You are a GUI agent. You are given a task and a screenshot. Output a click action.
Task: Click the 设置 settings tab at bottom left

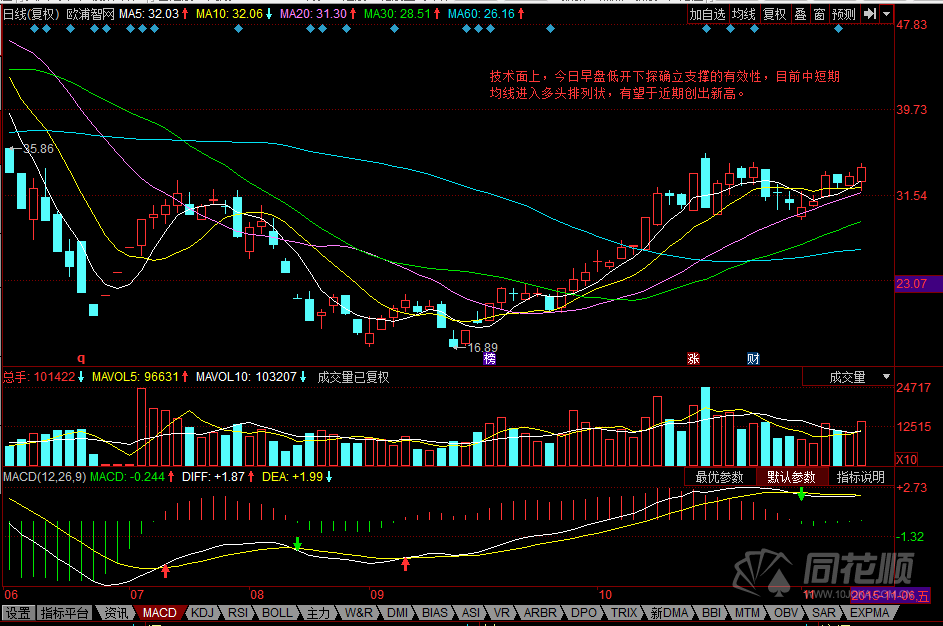pos(18,612)
